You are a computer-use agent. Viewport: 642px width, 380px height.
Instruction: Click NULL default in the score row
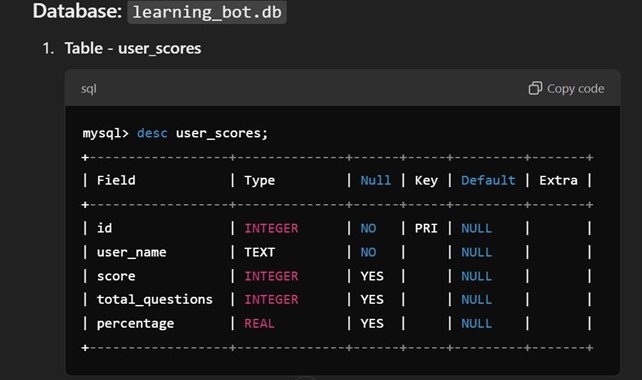477,276
